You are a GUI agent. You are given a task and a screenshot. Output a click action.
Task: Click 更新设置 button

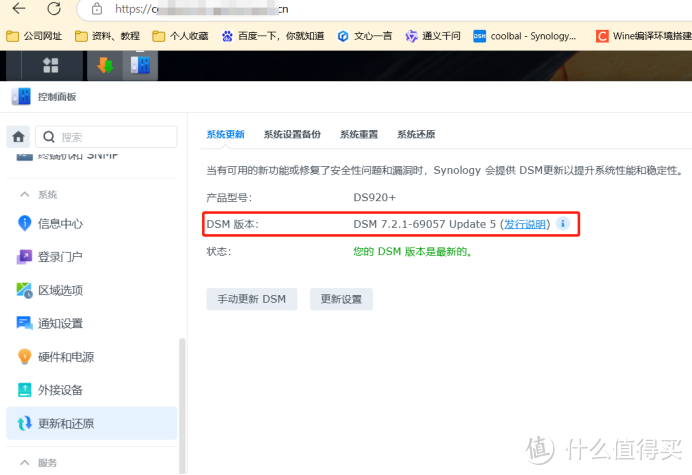pos(341,299)
